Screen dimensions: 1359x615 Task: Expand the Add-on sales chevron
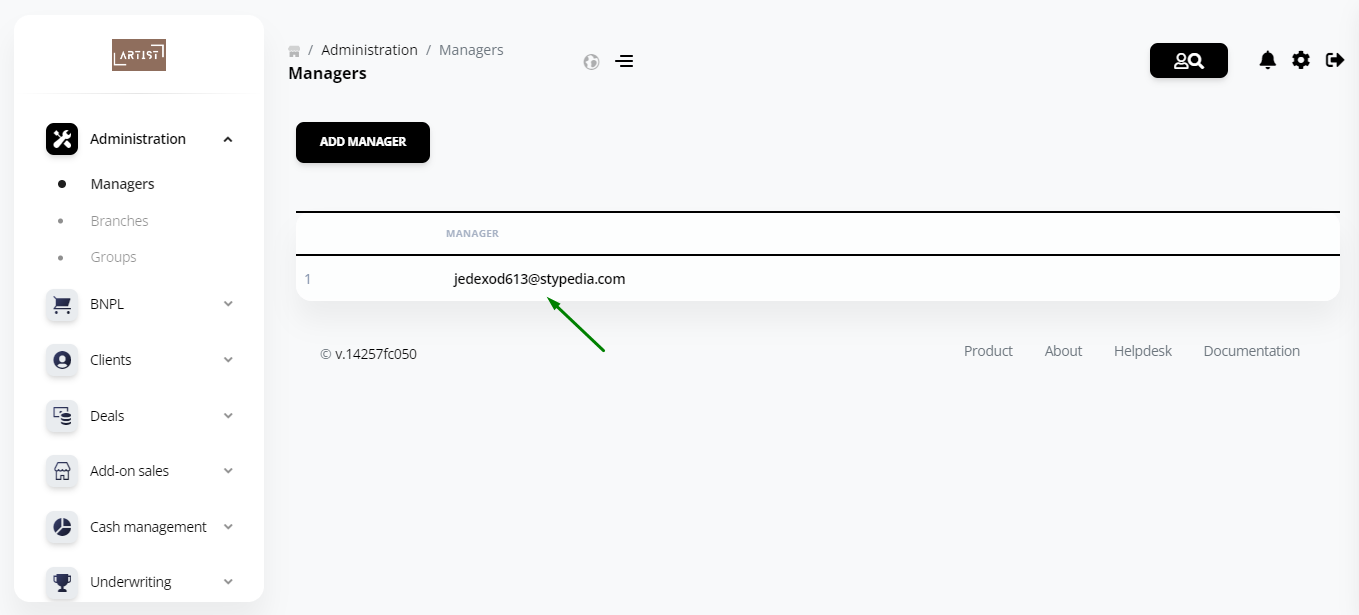pos(228,471)
